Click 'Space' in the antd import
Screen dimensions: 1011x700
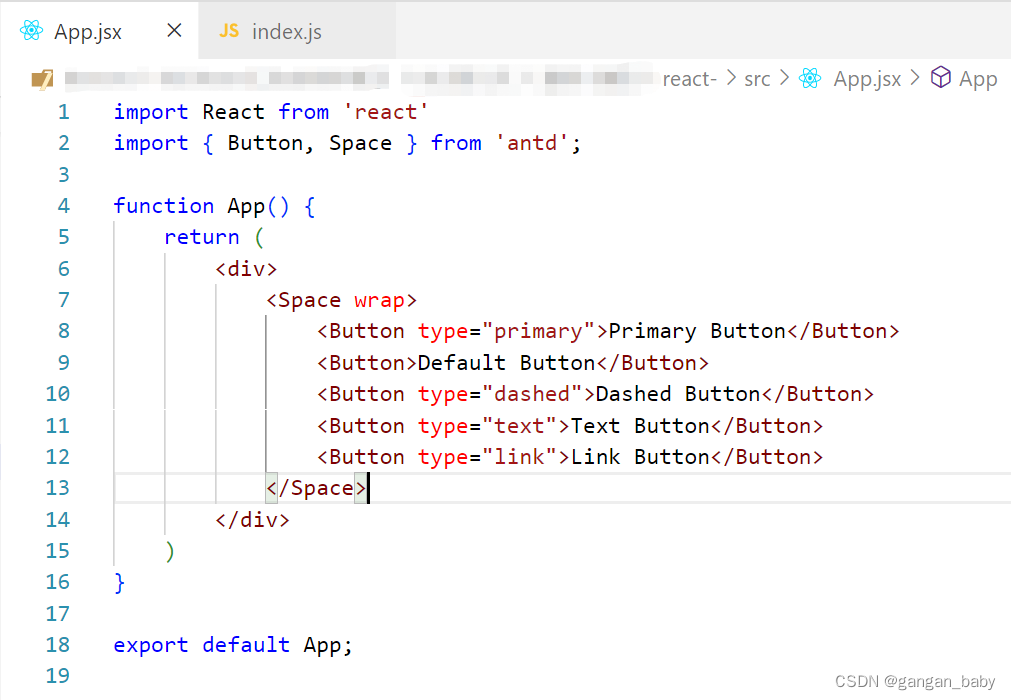360,143
